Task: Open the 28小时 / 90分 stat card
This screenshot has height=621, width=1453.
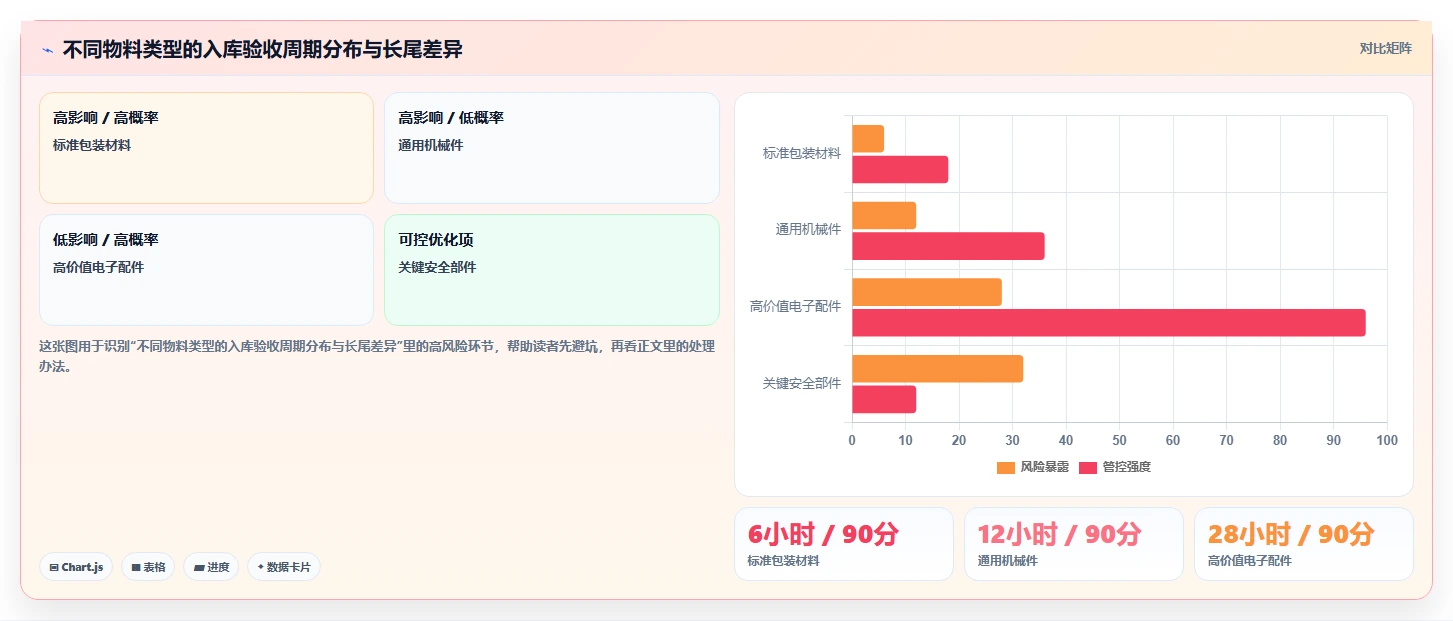Action: pyautogui.click(x=1304, y=544)
